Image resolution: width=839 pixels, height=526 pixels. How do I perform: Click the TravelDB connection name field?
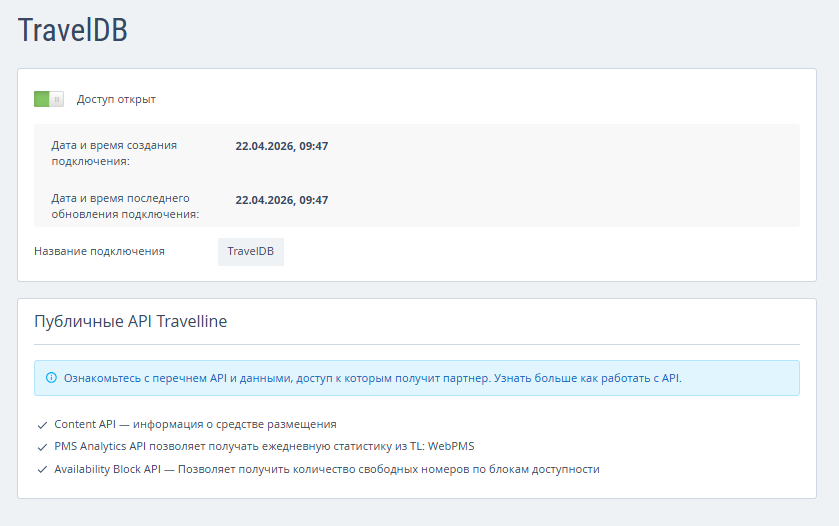tap(251, 251)
